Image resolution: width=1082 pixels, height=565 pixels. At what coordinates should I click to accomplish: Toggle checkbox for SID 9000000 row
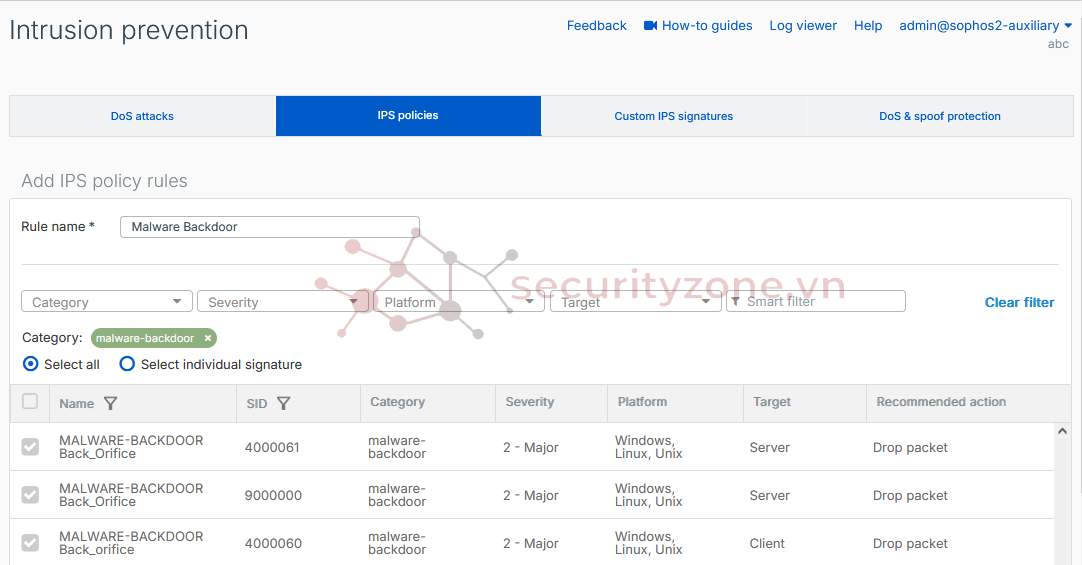(30, 495)
